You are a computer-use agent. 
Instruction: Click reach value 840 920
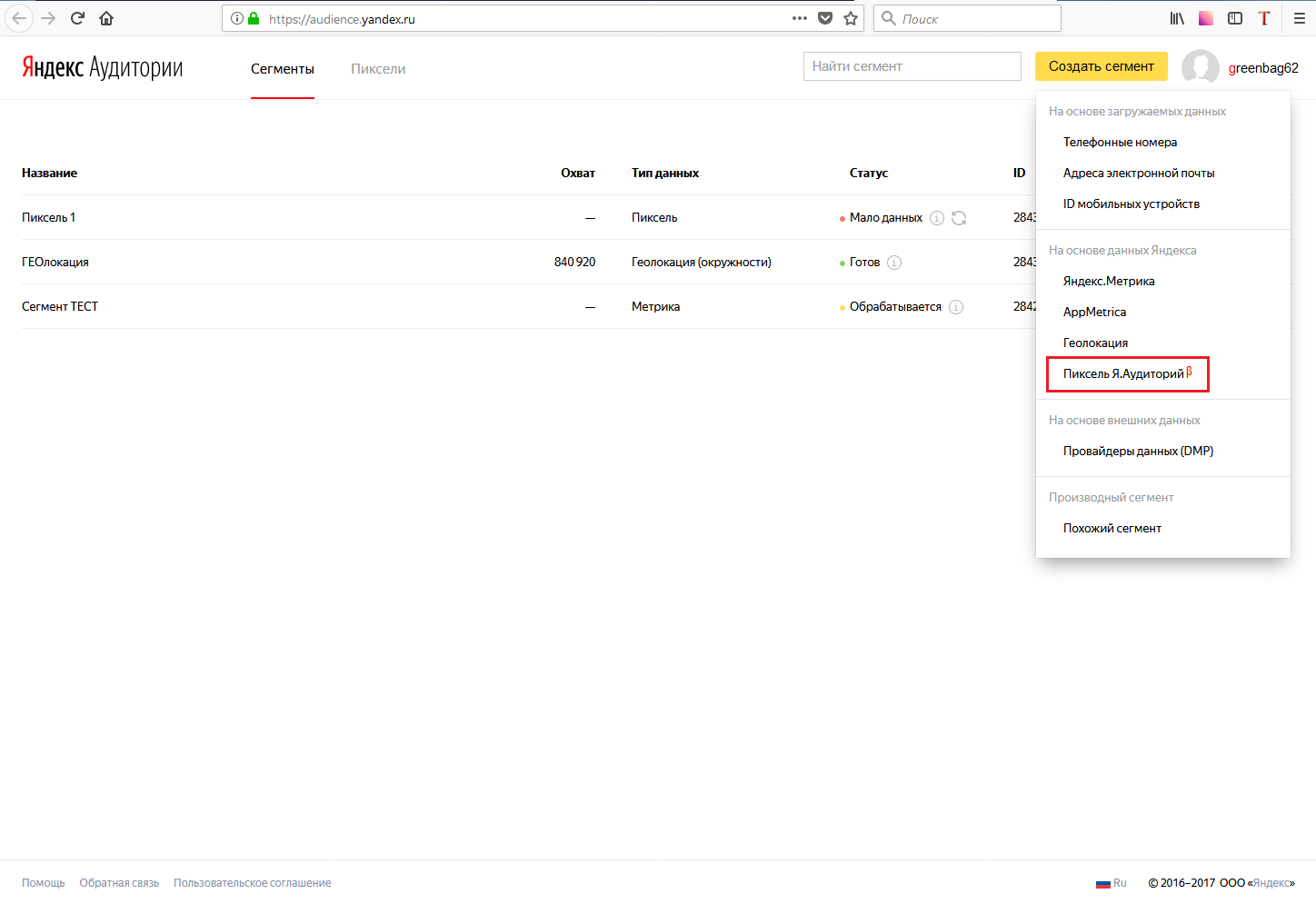(x=574, y=262)
